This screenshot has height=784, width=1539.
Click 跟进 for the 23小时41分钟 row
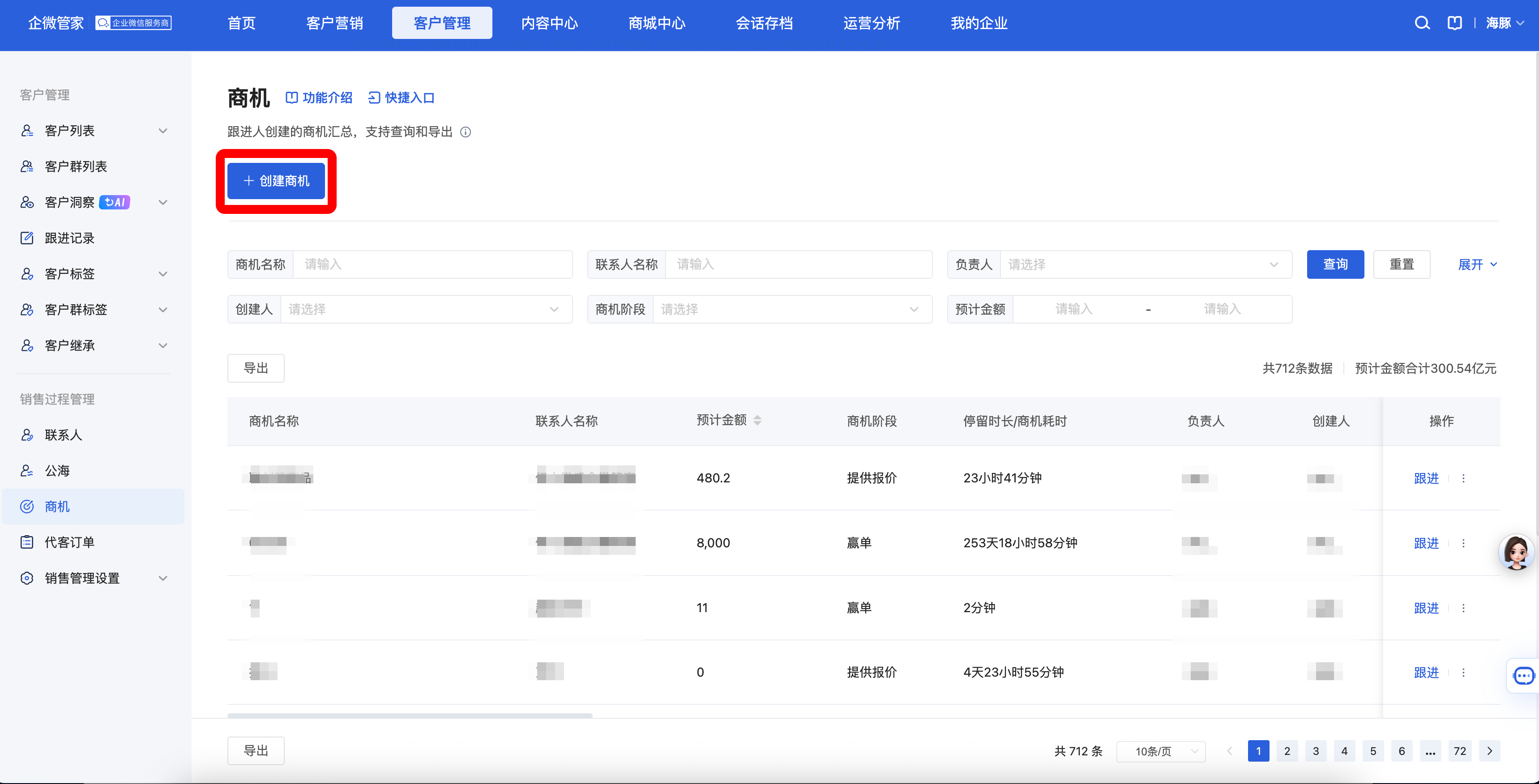point(1426,478)
